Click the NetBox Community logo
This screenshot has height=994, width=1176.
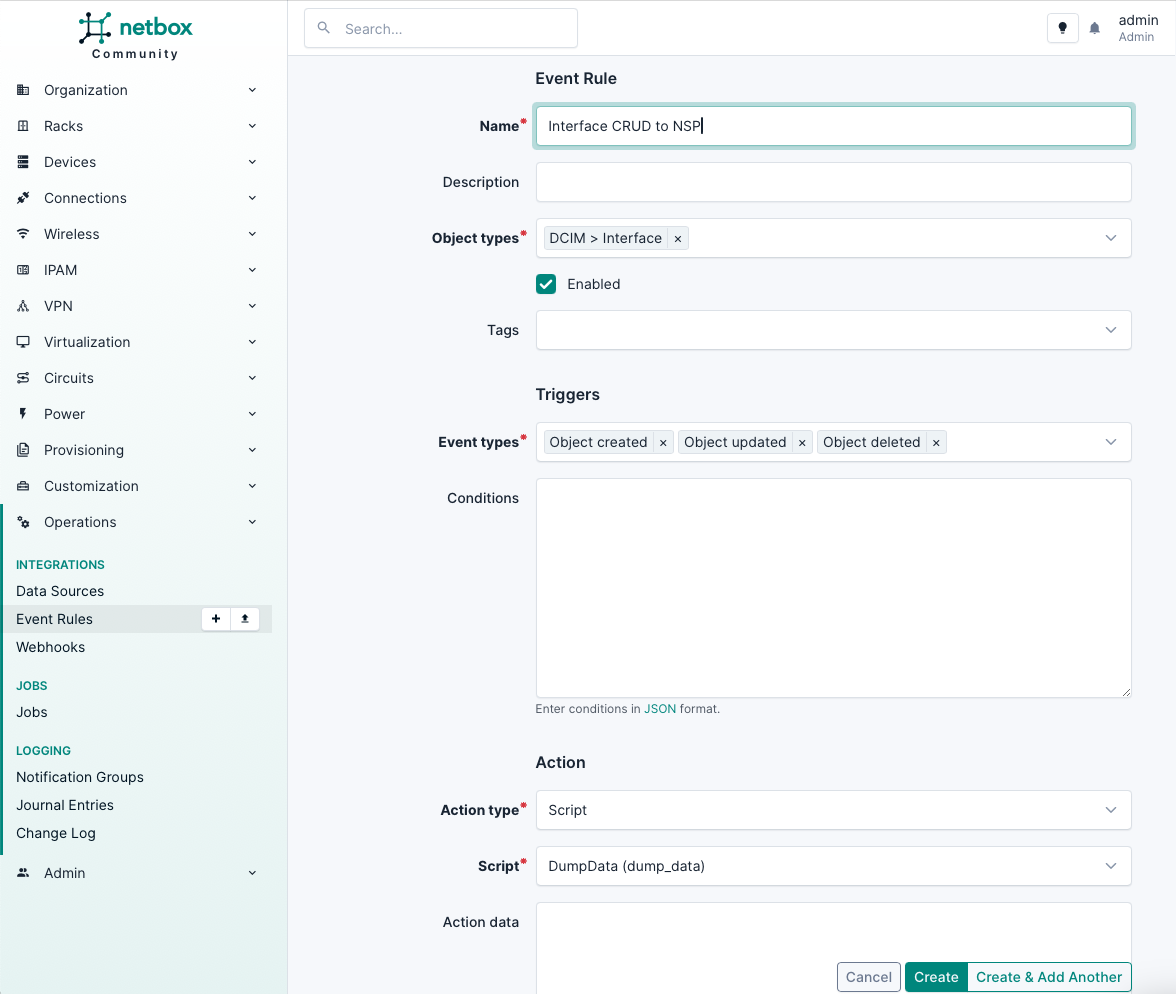[135, 36]
